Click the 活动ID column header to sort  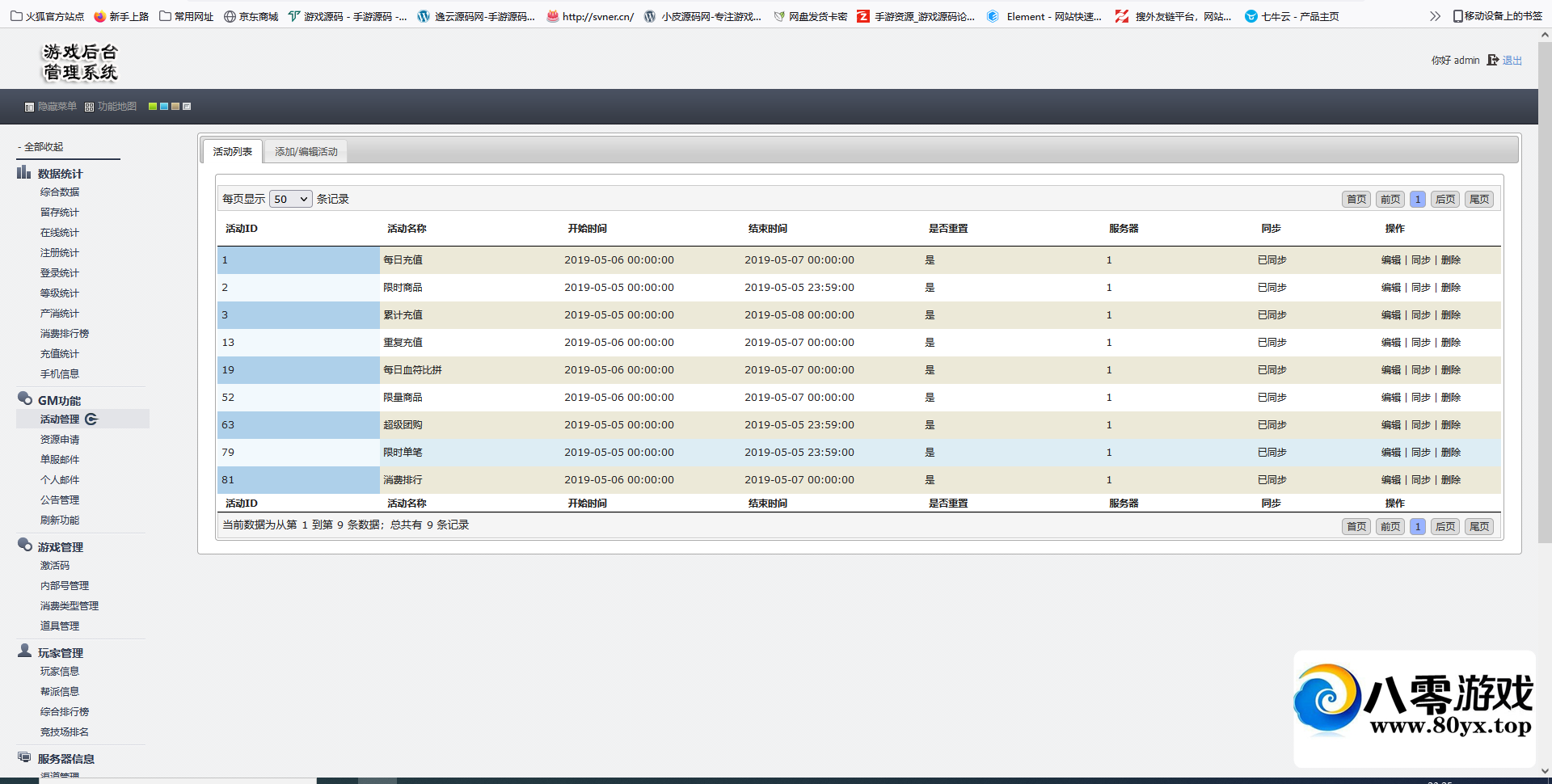242,229
